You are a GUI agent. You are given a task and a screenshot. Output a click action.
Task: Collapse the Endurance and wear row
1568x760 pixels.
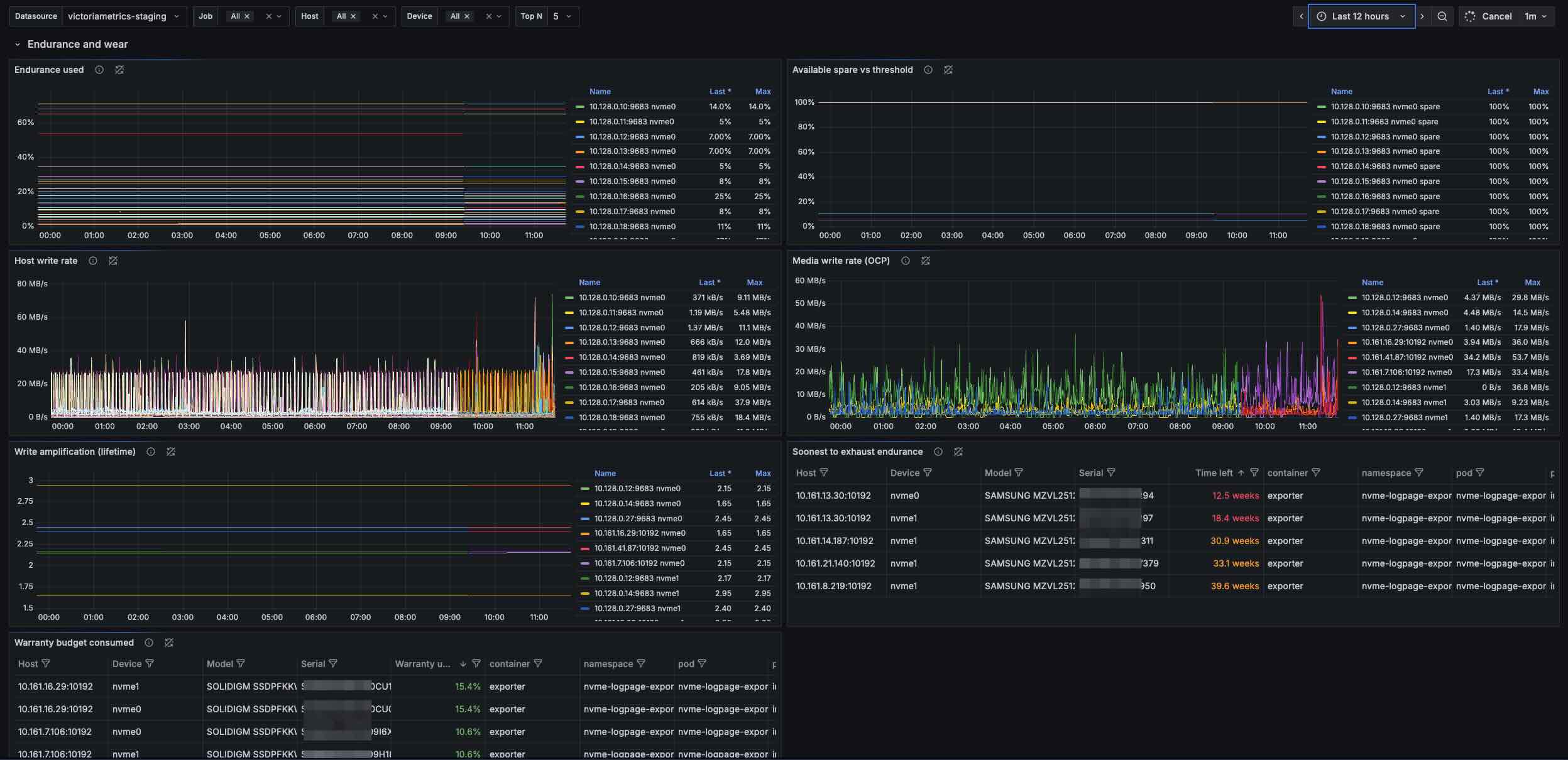click(x=18, y=45)
